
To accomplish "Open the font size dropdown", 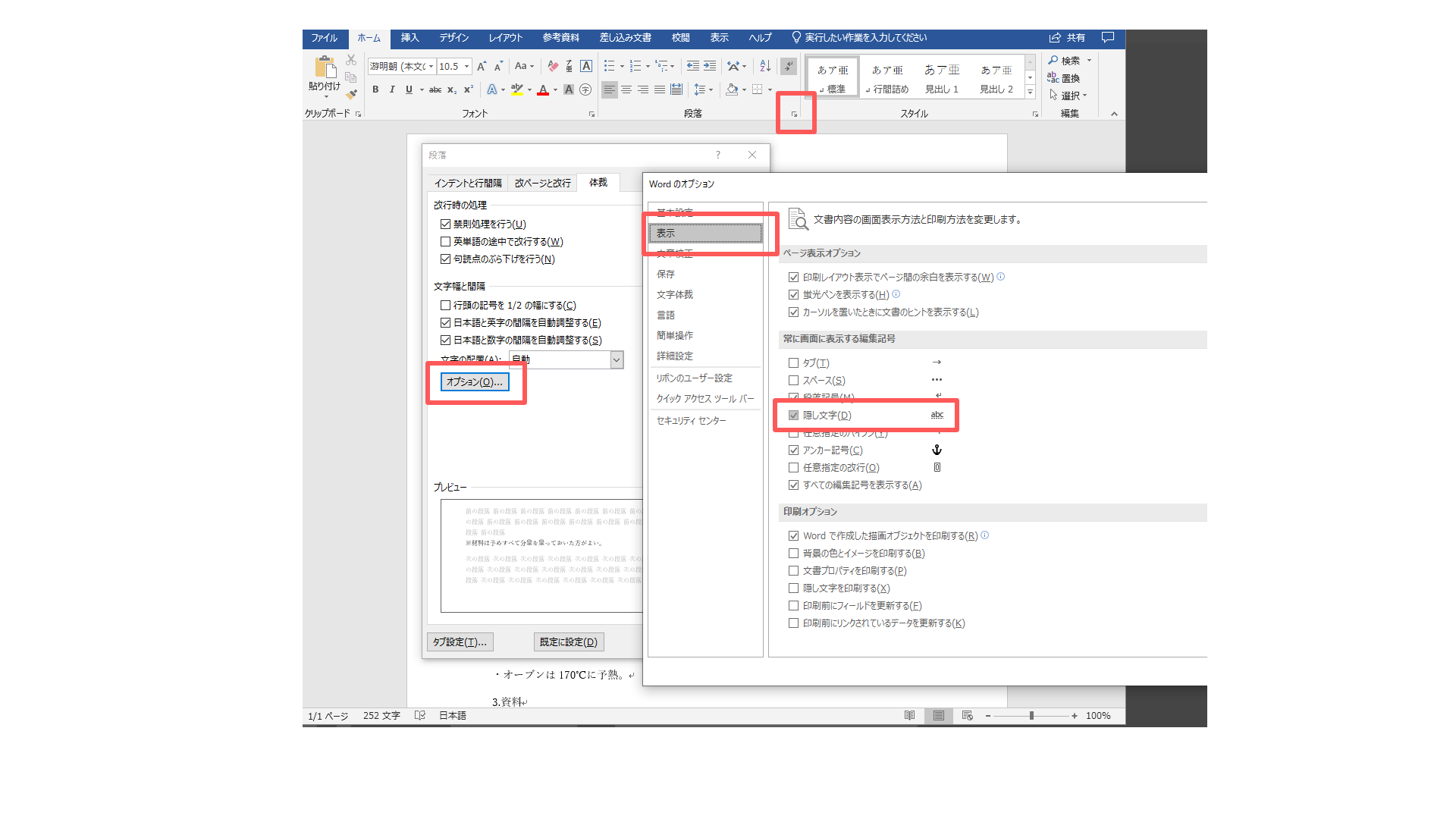I will click(465, 66).
